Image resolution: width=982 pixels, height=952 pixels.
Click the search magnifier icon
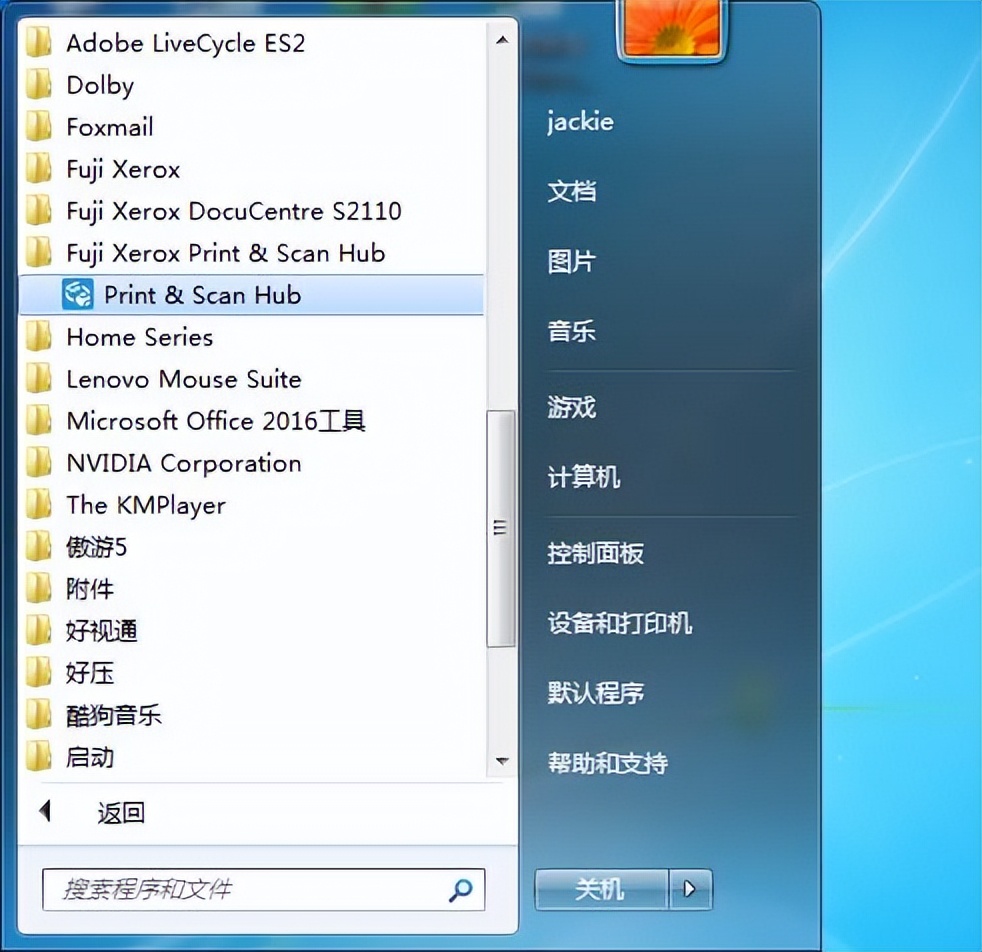coord(460,889)
